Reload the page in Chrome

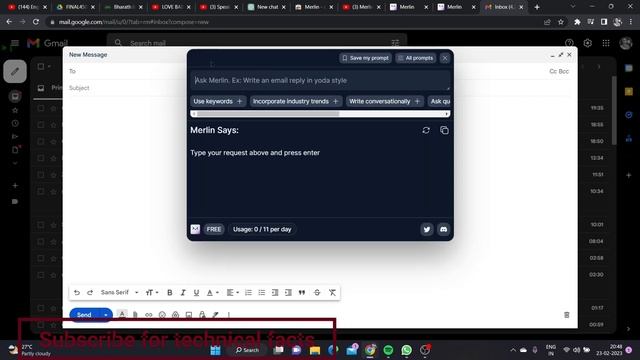point(36,22)
